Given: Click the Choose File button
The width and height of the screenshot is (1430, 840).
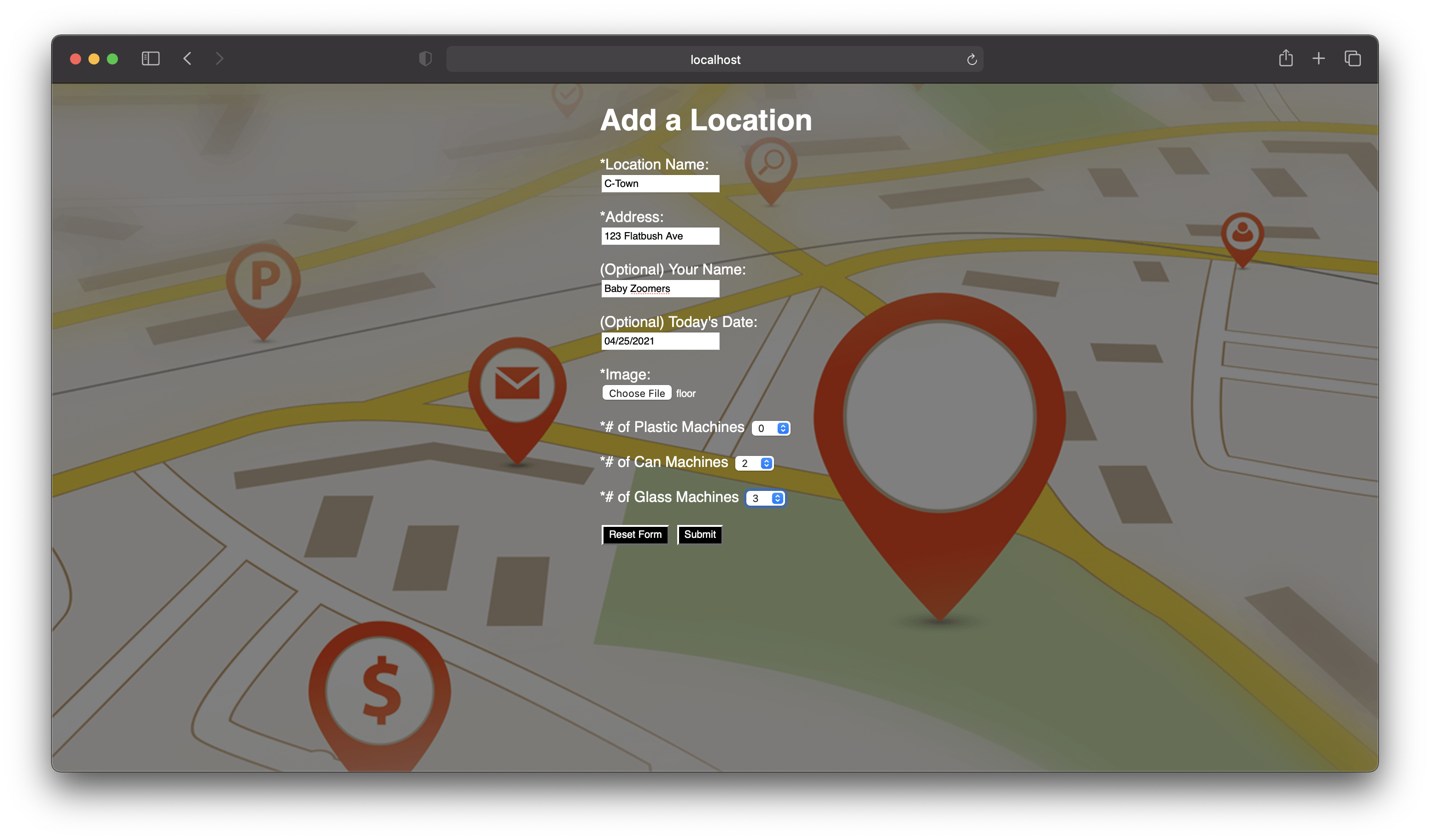Looking at the screenshot, I should click(x=636, y=393).
